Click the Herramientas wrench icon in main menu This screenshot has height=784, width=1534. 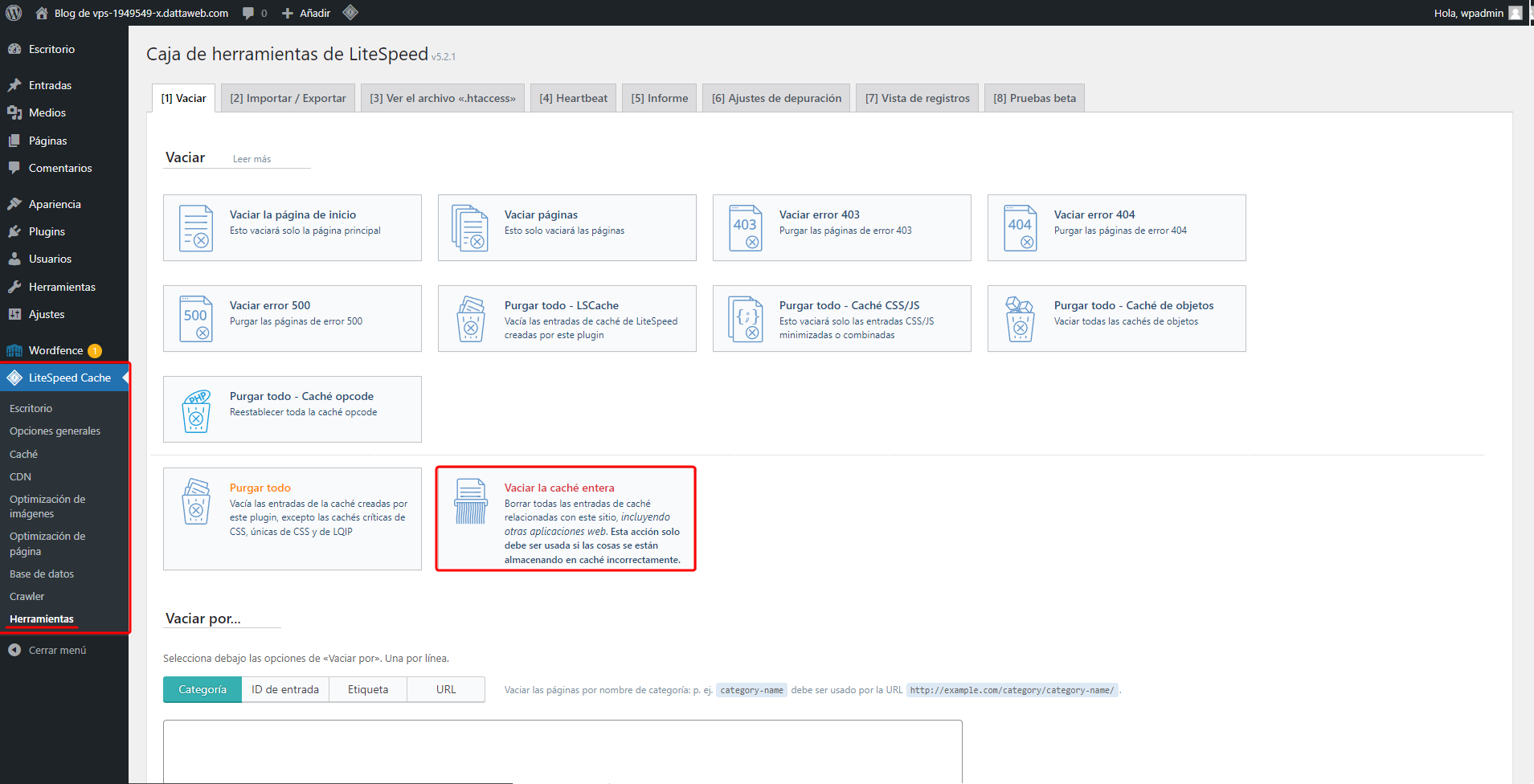[x=14, y=287]
